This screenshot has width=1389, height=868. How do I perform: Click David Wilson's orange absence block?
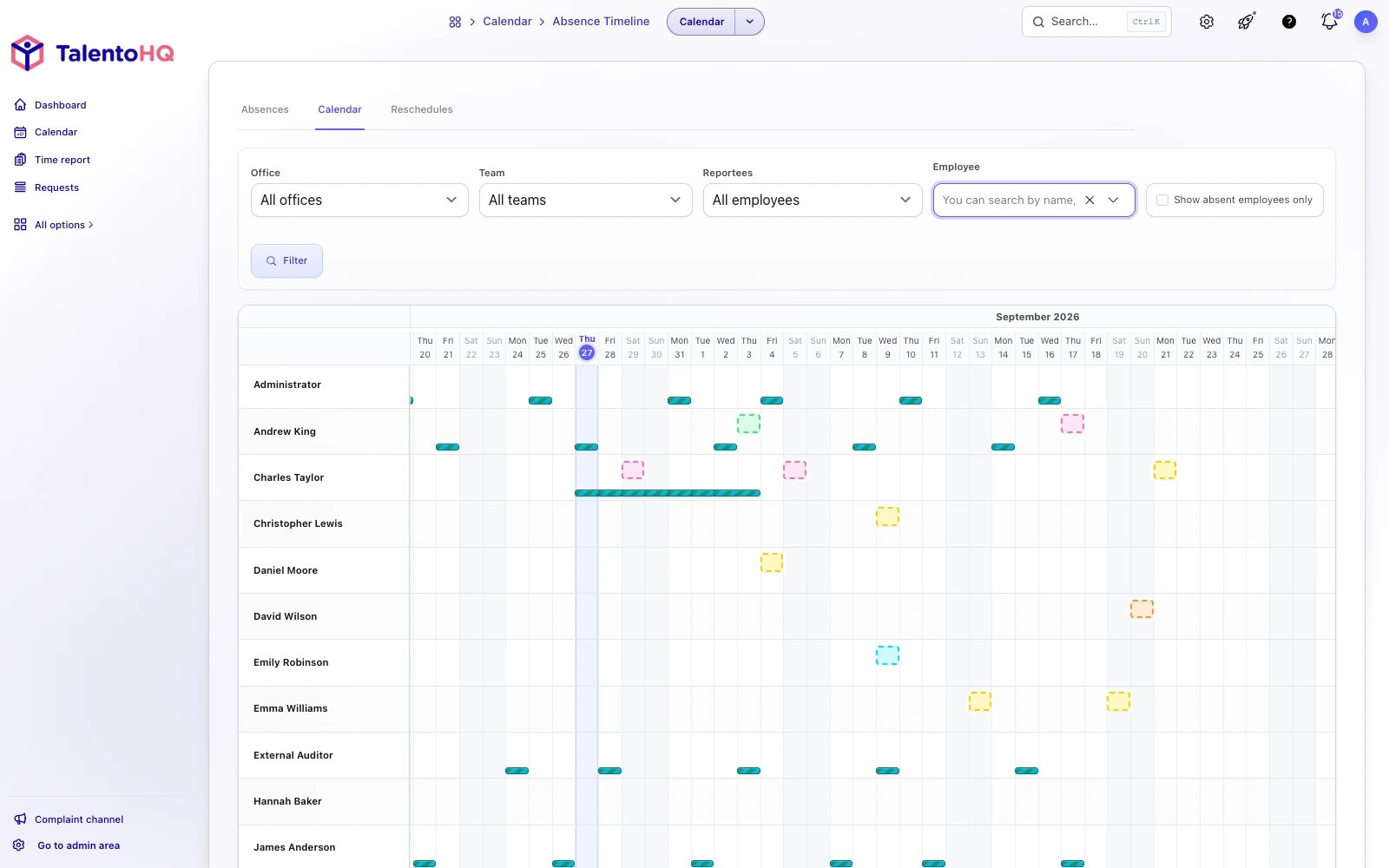[x=1142, y=608]
